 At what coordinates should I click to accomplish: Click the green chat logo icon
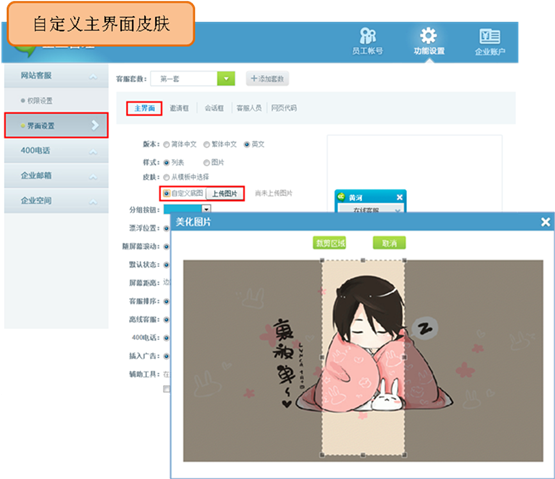[25, 52]
